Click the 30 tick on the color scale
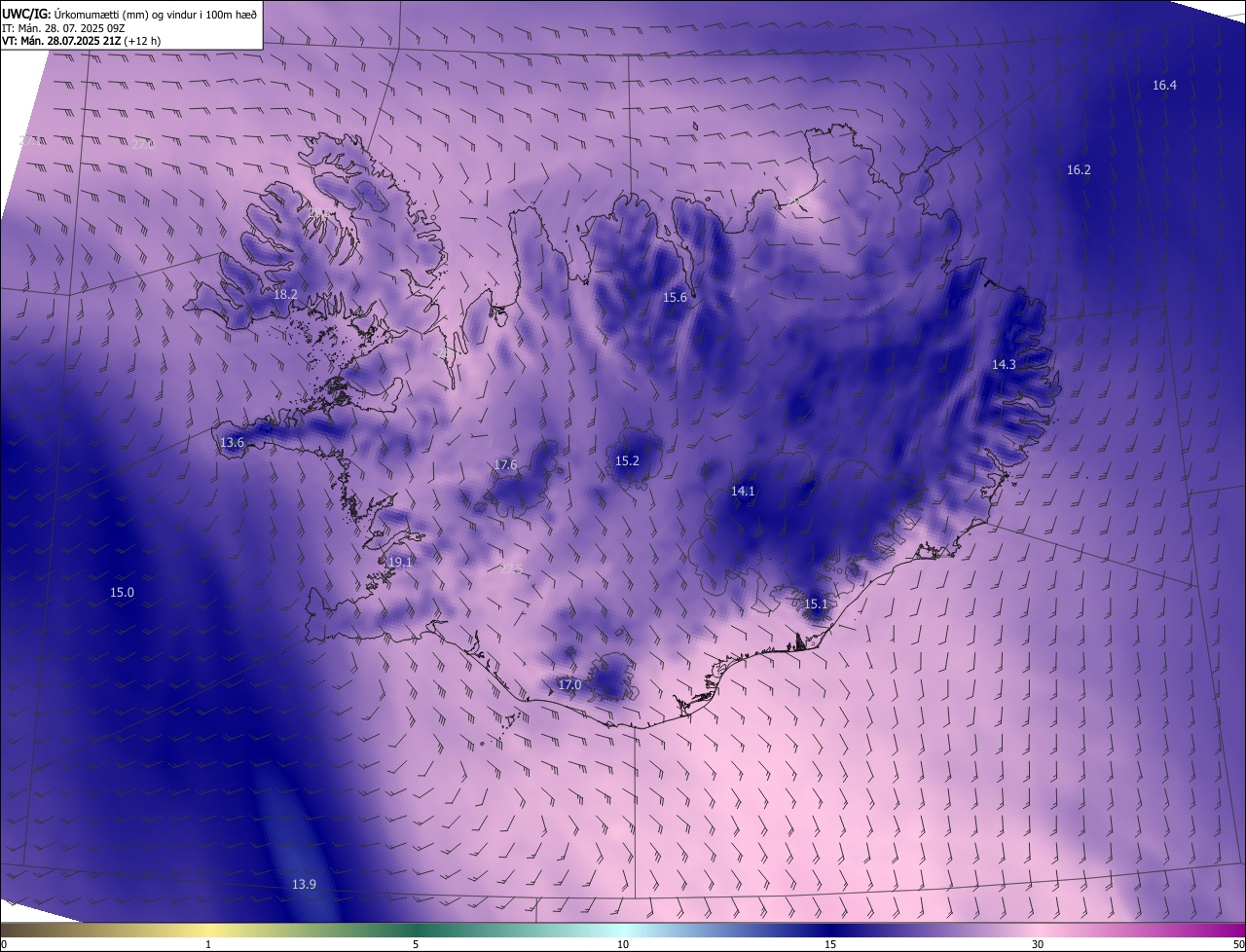 (1038, 945)
